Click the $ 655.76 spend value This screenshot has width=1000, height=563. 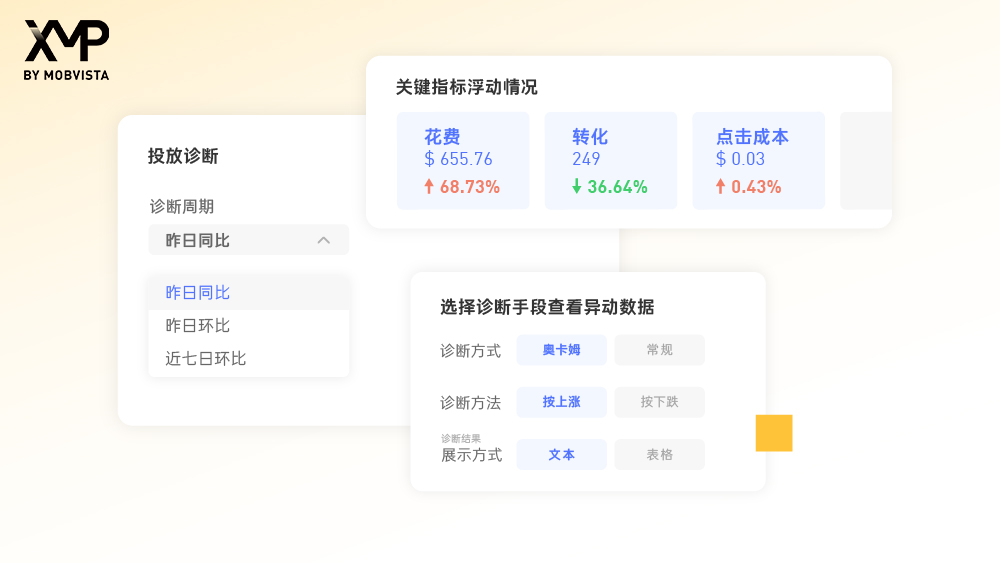(x=458, y=159)
